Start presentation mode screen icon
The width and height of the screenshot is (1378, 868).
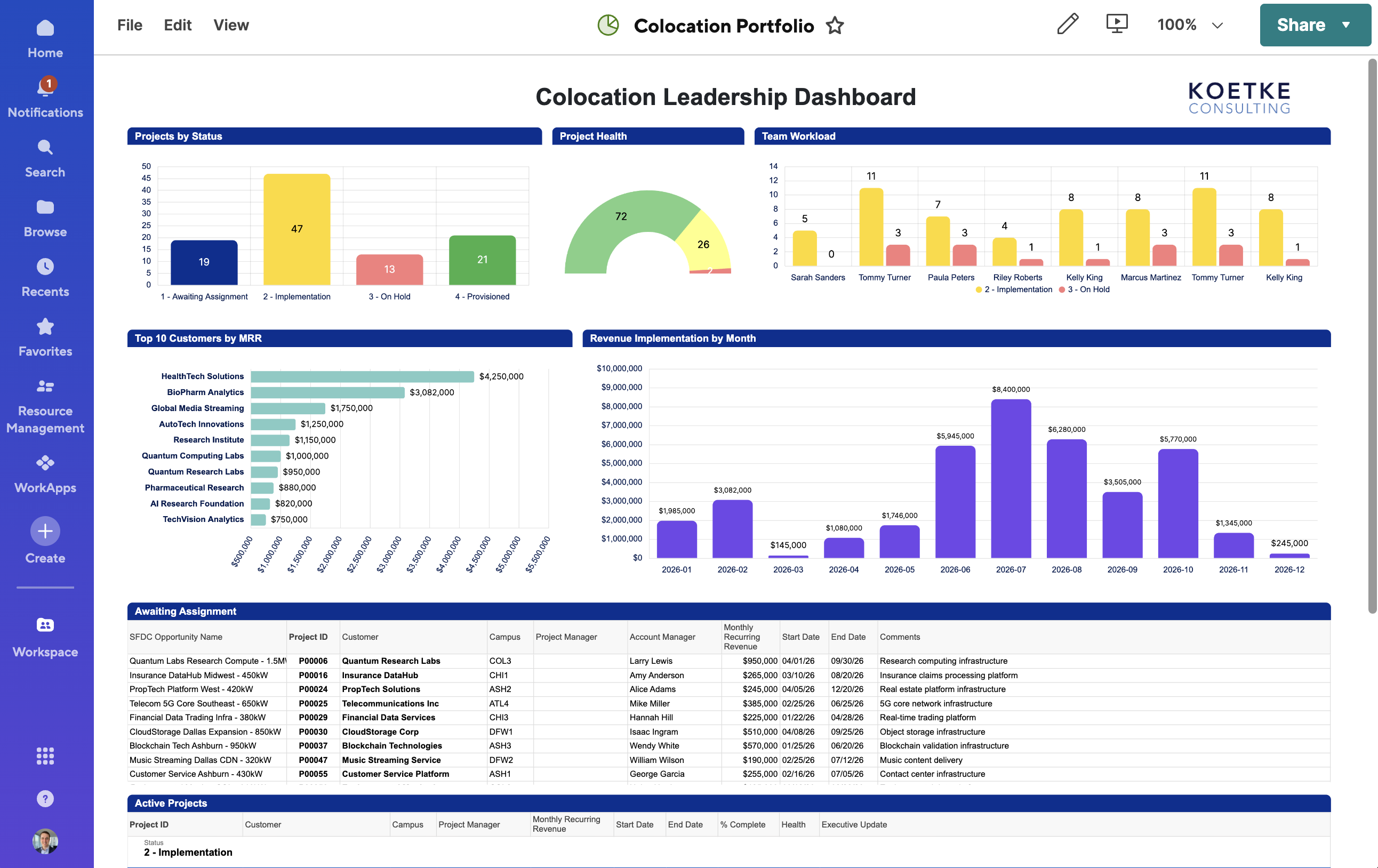pos(1117,25)
